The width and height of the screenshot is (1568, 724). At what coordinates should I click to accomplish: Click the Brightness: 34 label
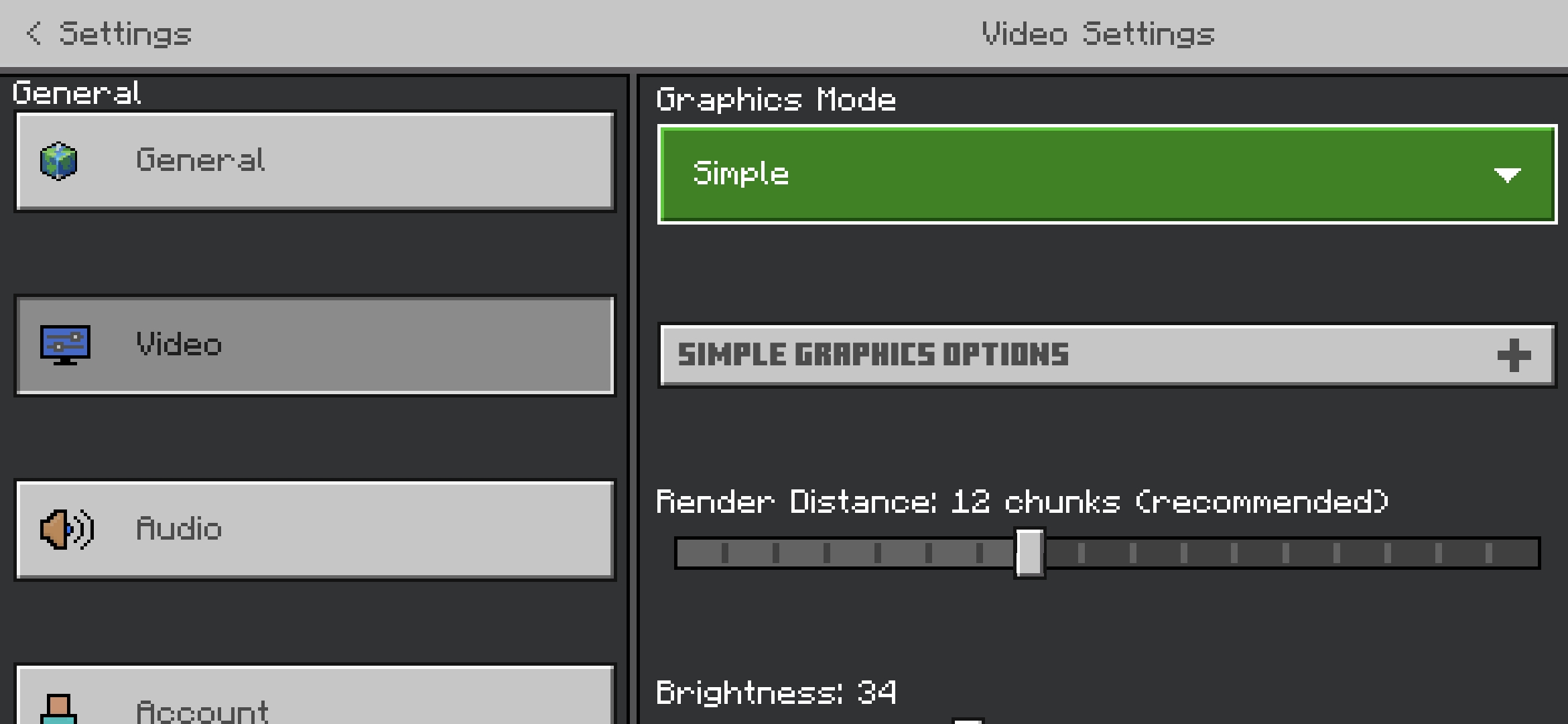tap(776, 692)
